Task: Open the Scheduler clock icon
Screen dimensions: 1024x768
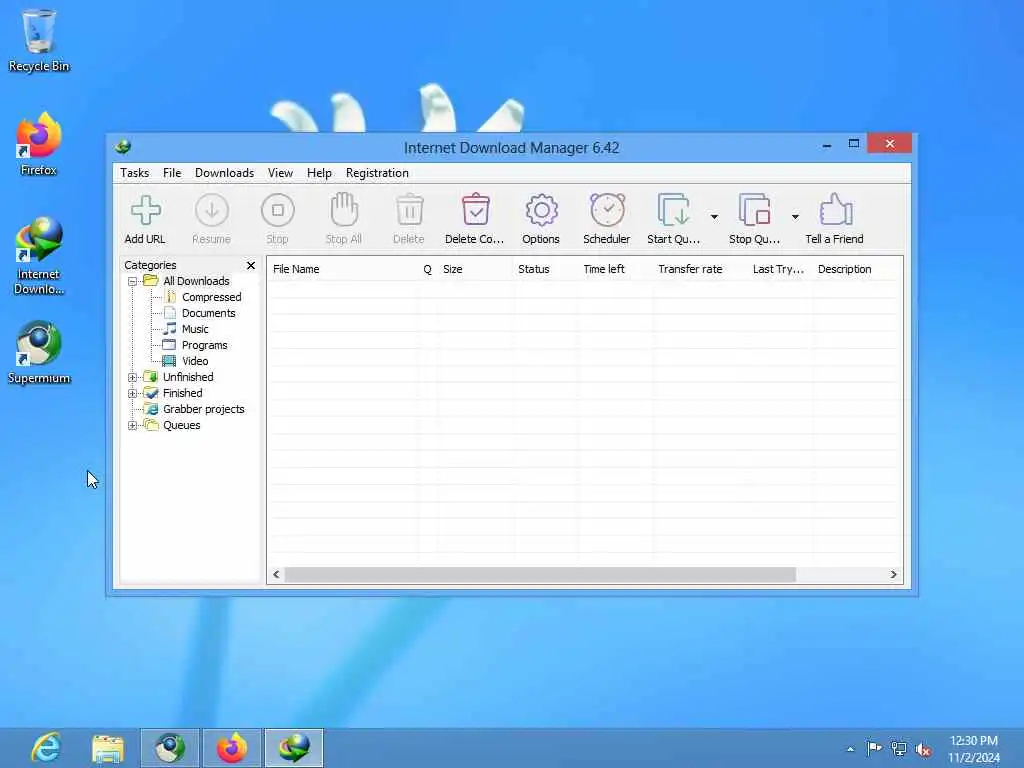Action: pos(607,210)
